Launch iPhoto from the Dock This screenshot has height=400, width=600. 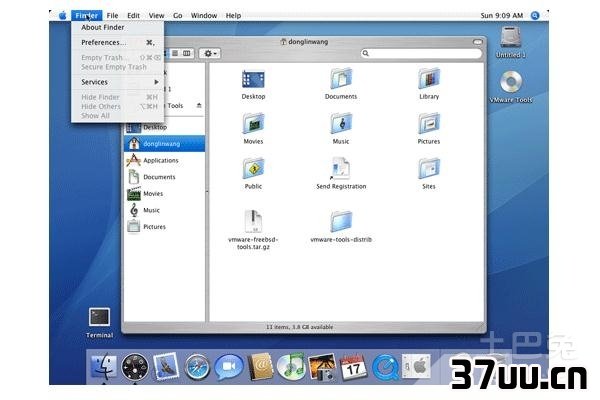(322, 367)
